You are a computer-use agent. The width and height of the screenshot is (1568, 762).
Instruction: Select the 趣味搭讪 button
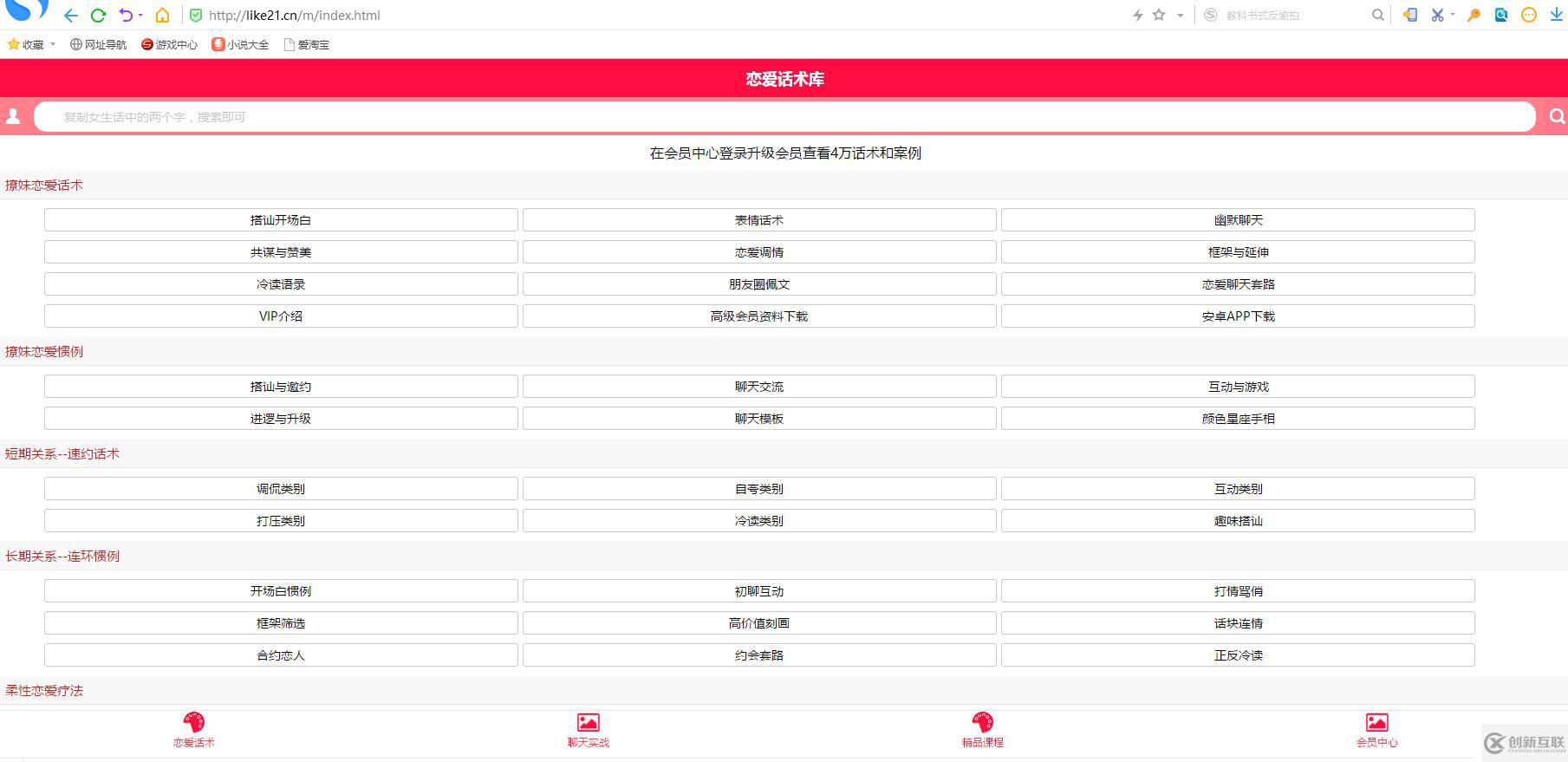[1238, 521]
